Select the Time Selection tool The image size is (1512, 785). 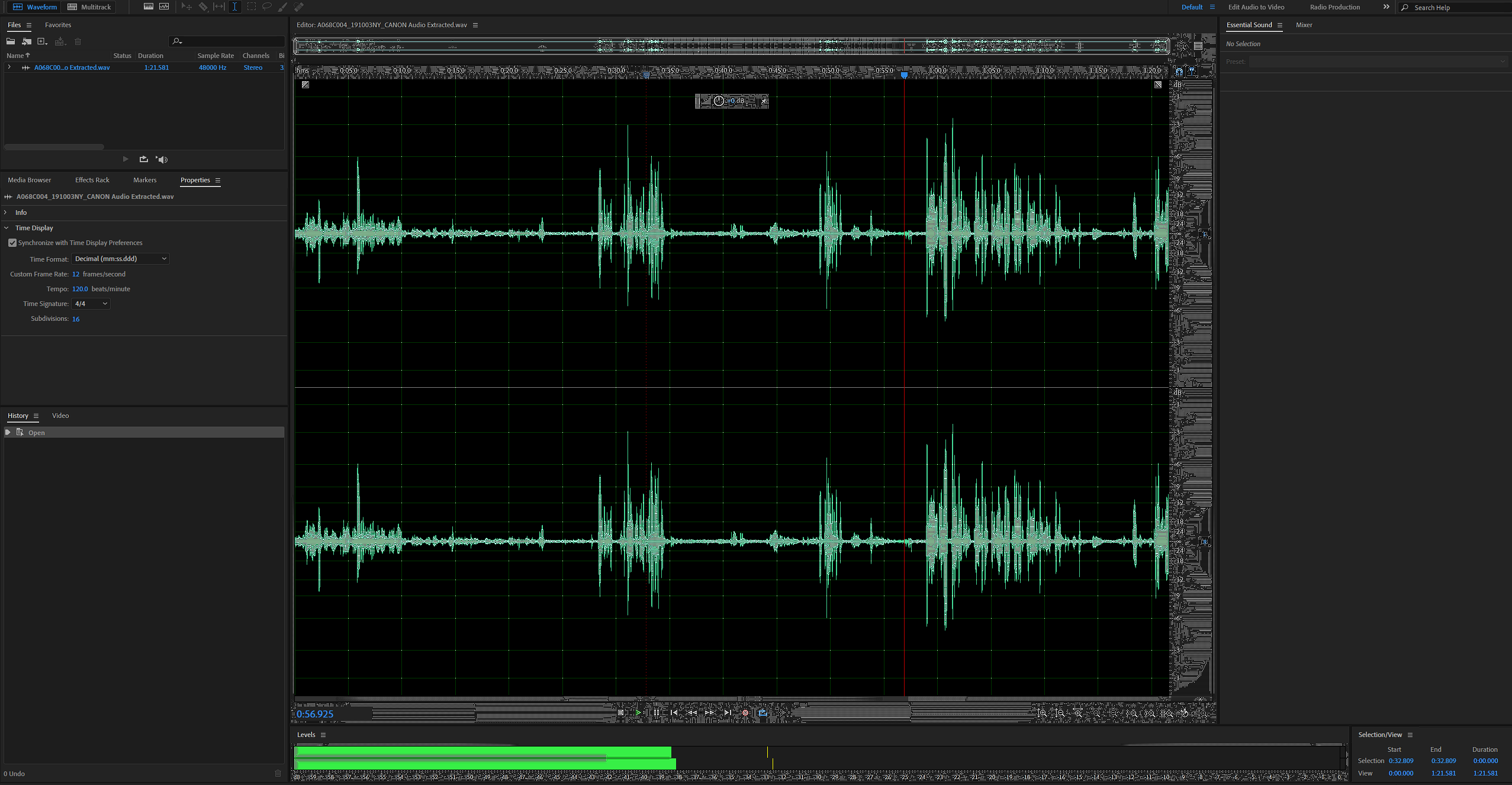click(234, 7)
